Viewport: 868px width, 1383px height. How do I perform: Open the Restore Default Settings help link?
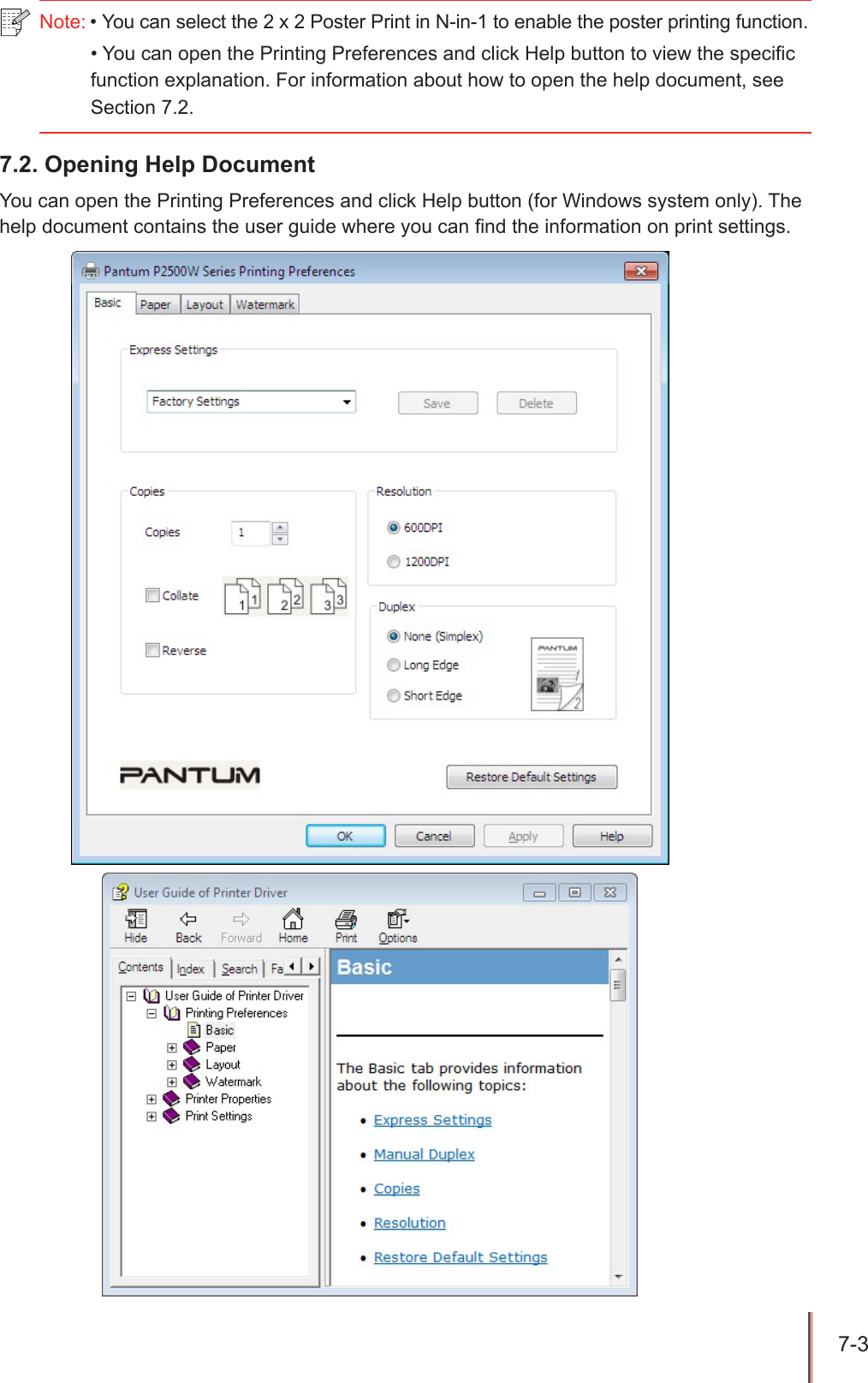click(461, 1257)
